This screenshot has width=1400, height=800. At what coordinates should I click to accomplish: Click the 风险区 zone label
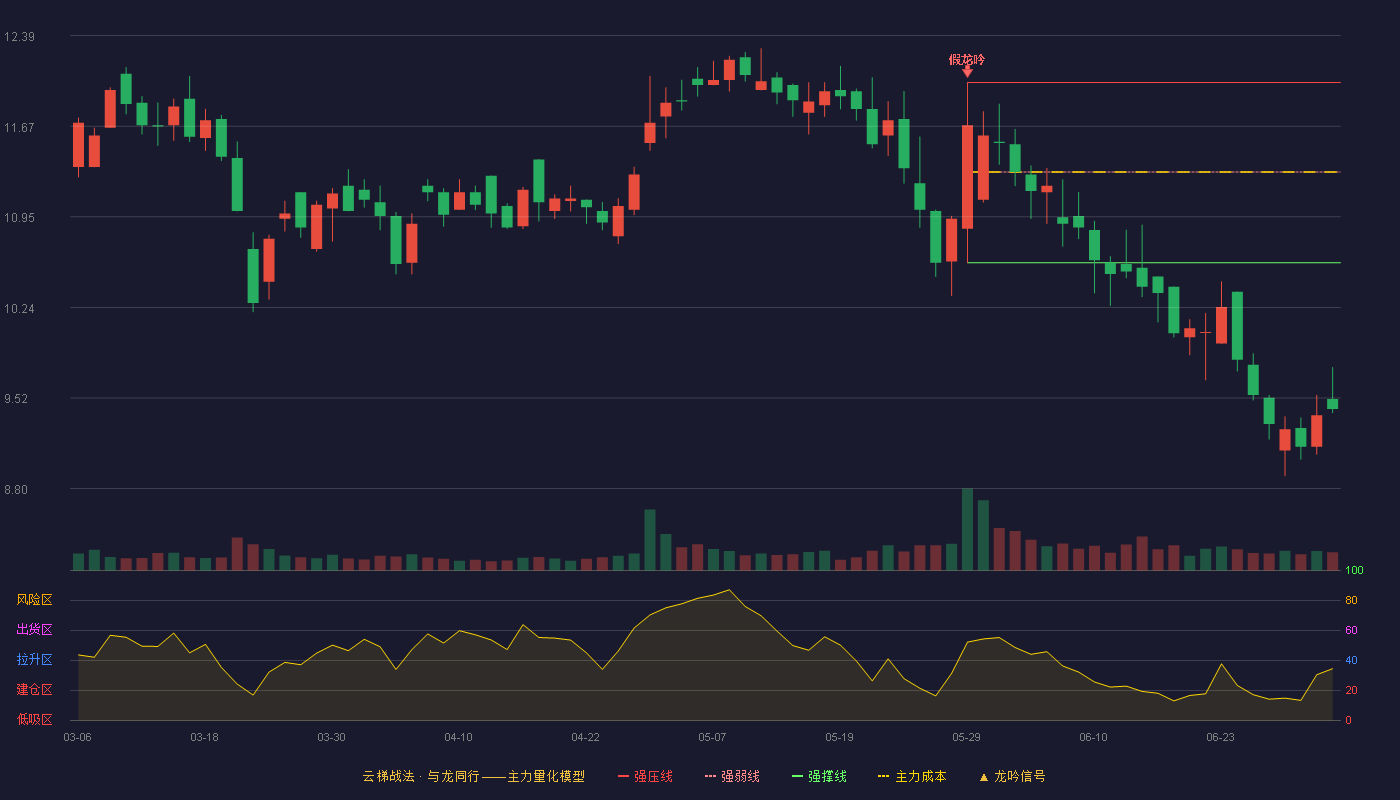coord(34,600)
